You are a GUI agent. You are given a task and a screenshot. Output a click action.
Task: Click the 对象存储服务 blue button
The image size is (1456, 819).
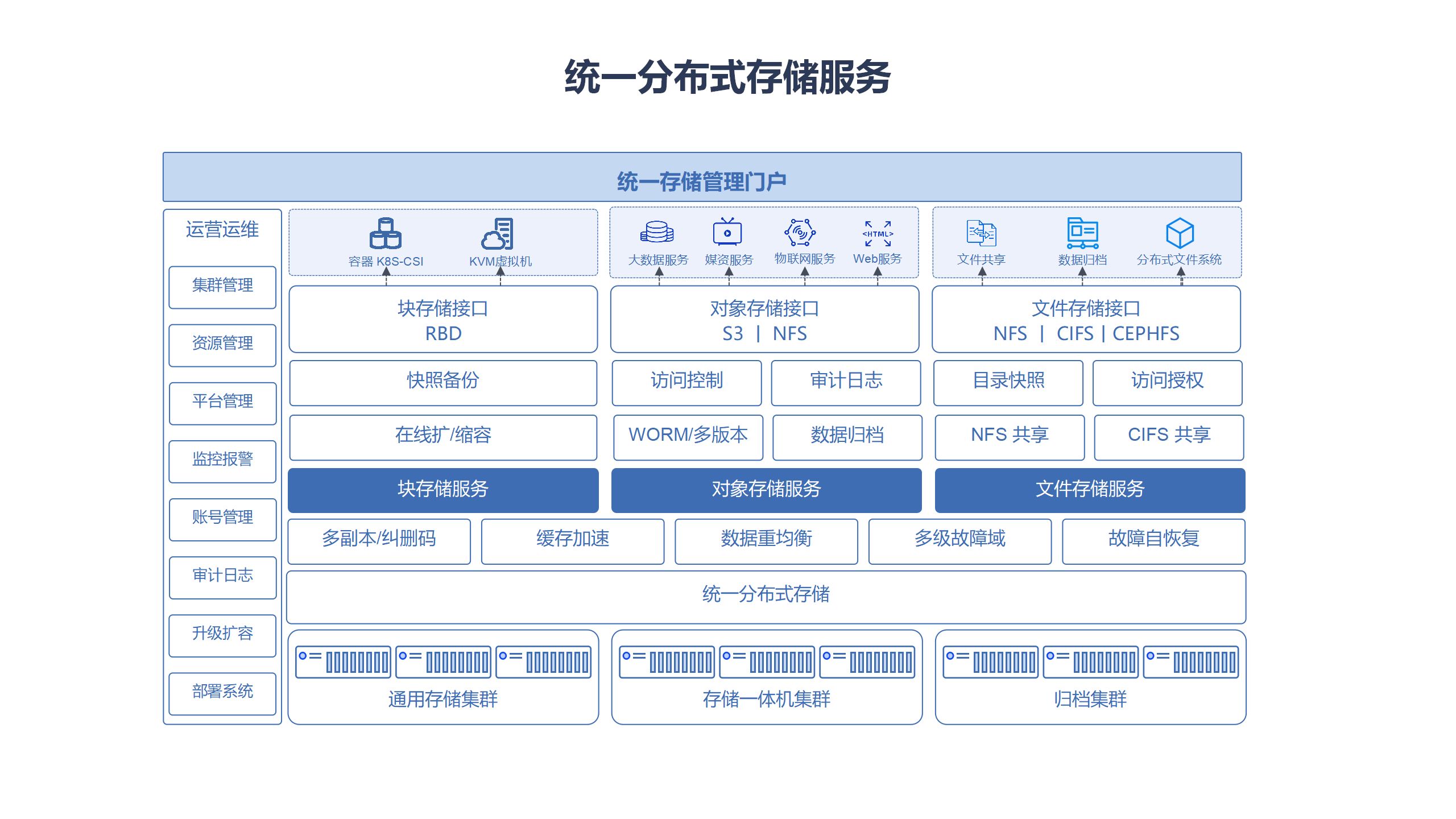pos(766,490)
